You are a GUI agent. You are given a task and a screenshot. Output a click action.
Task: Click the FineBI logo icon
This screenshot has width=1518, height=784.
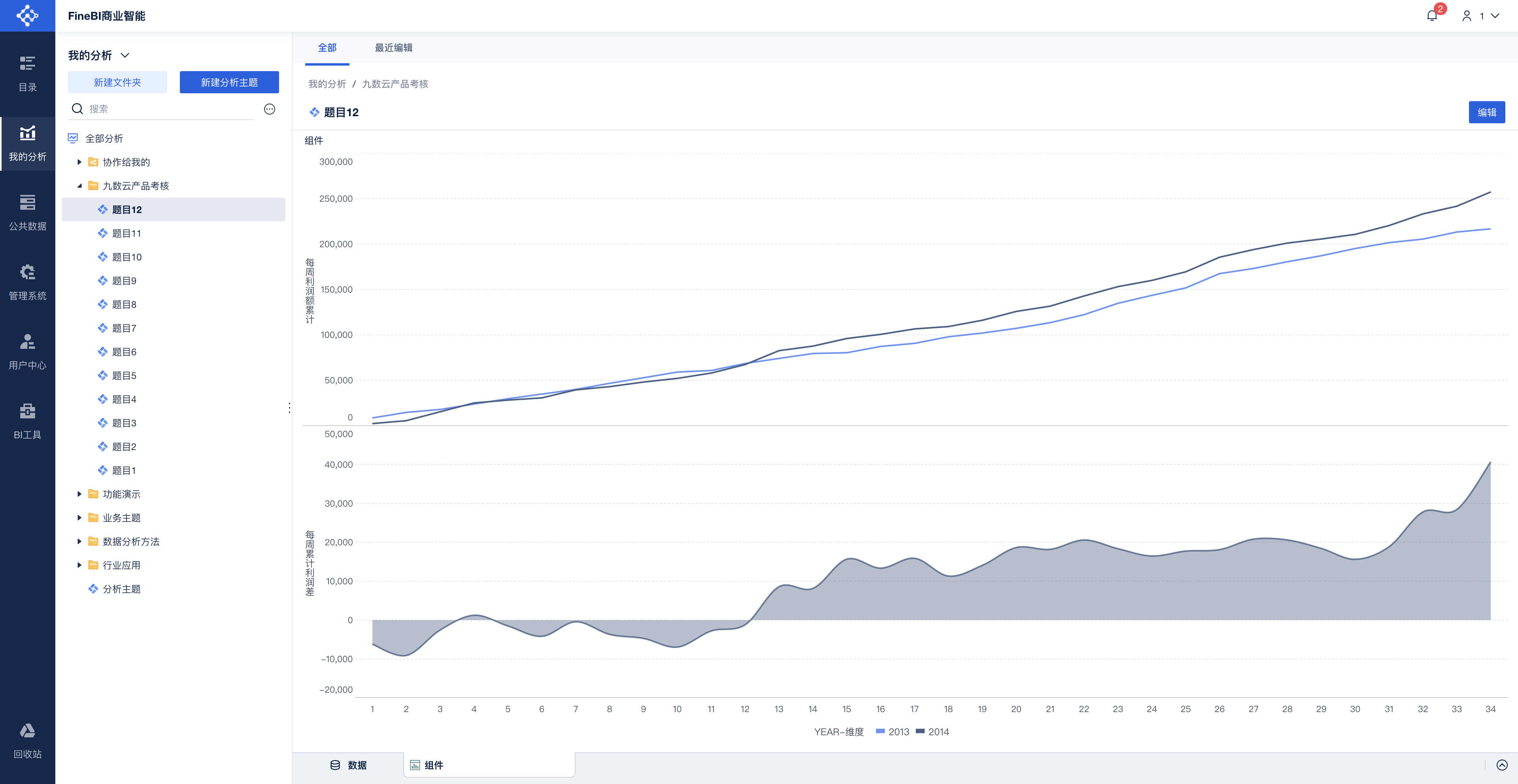tap(27, 15)
